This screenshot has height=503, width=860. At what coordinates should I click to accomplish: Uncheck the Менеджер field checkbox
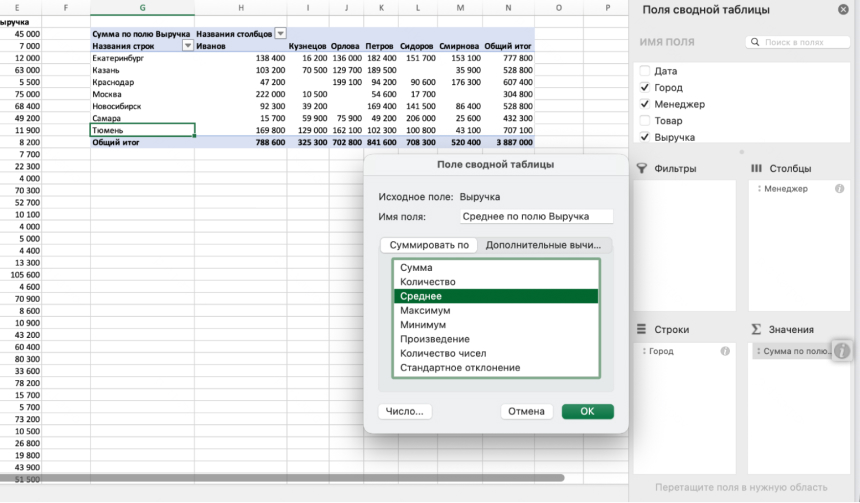point(644,104)
